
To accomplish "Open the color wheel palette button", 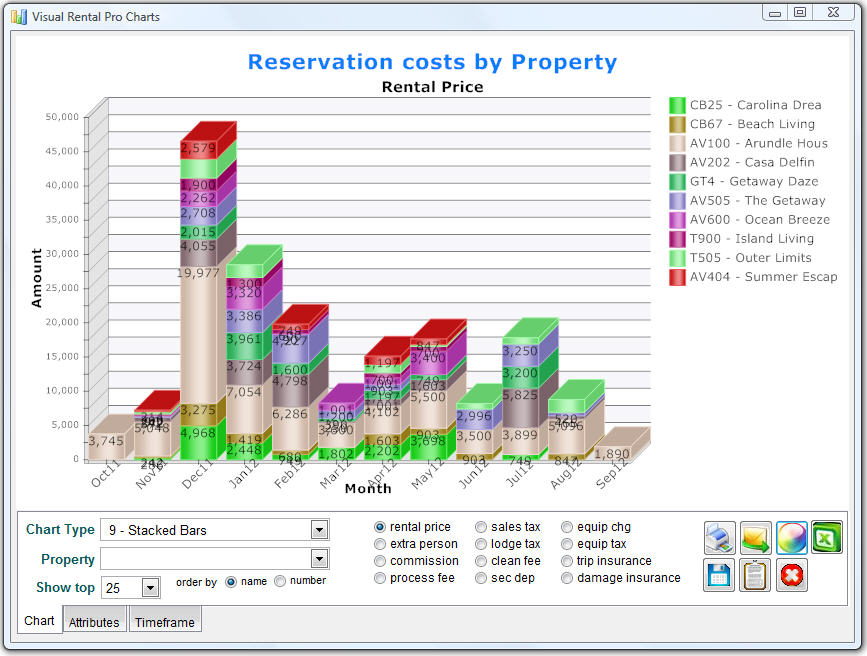I will pyautogui.click(x=791, y=537).
